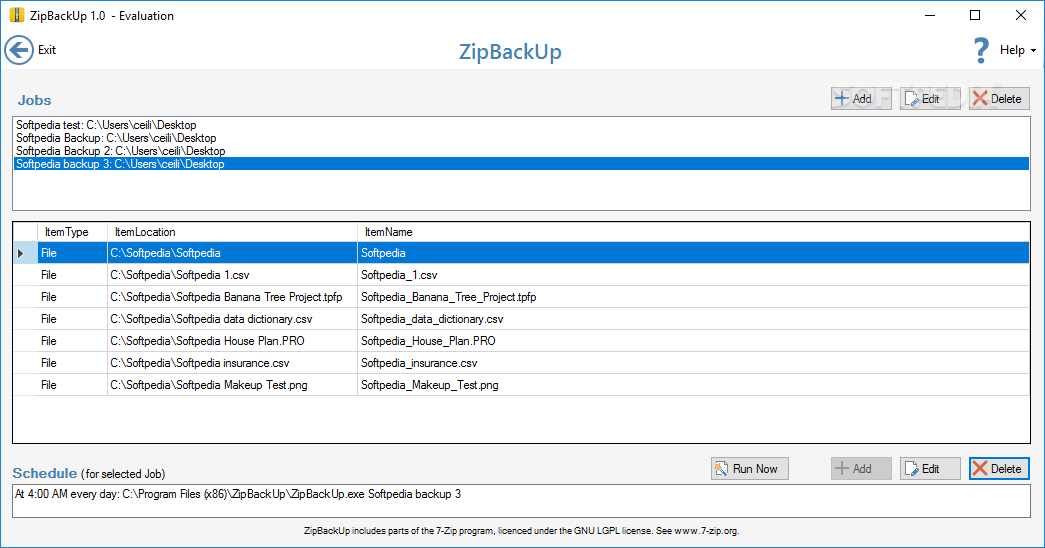This screenshot has width=1045, height=548.
Task: Edit the schedule for the selected job
Action: pos(930,469)
